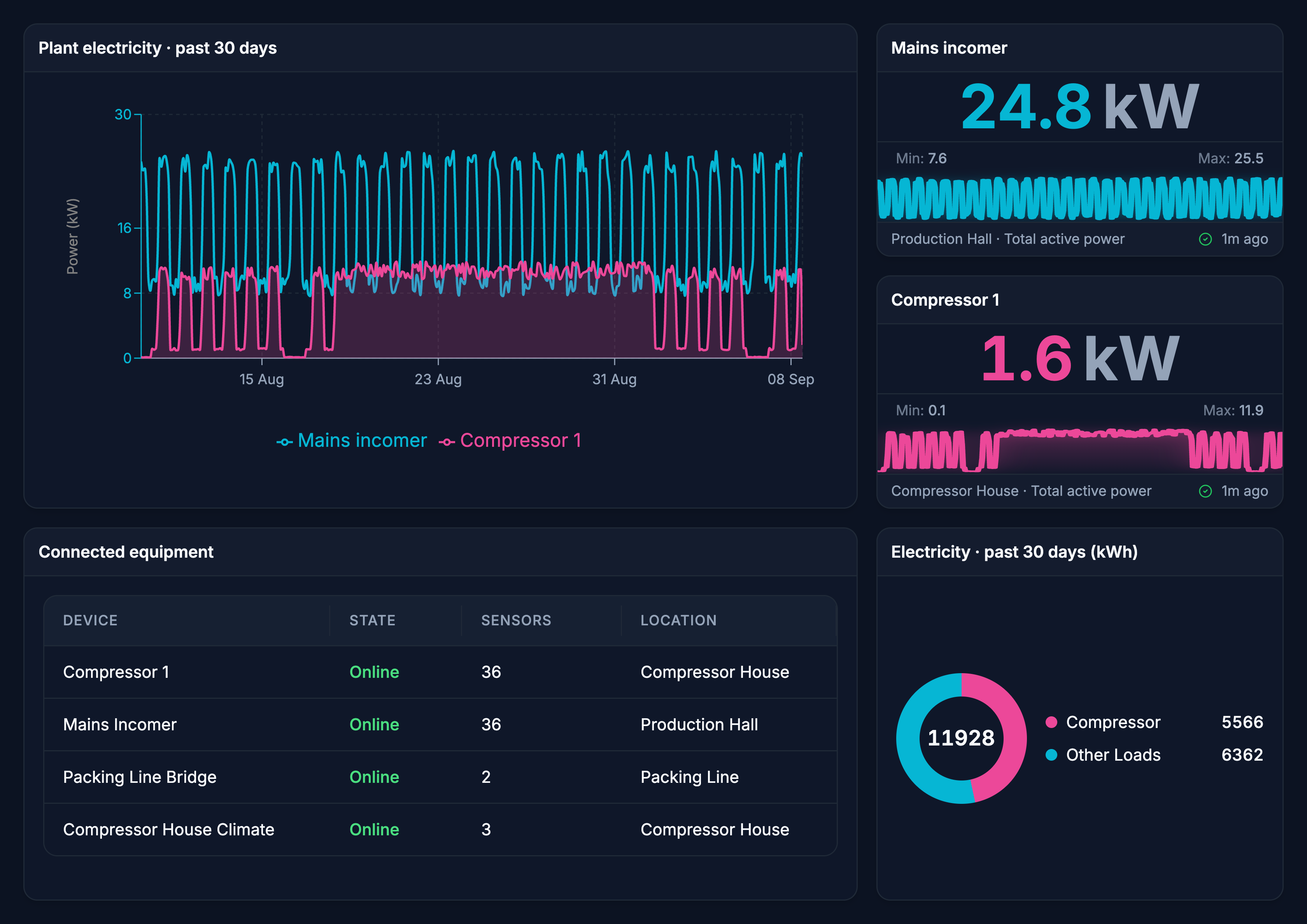Sort by the DEVICE column header
The width and height of the screenshot is (1307, 924).
pos(91,620)
